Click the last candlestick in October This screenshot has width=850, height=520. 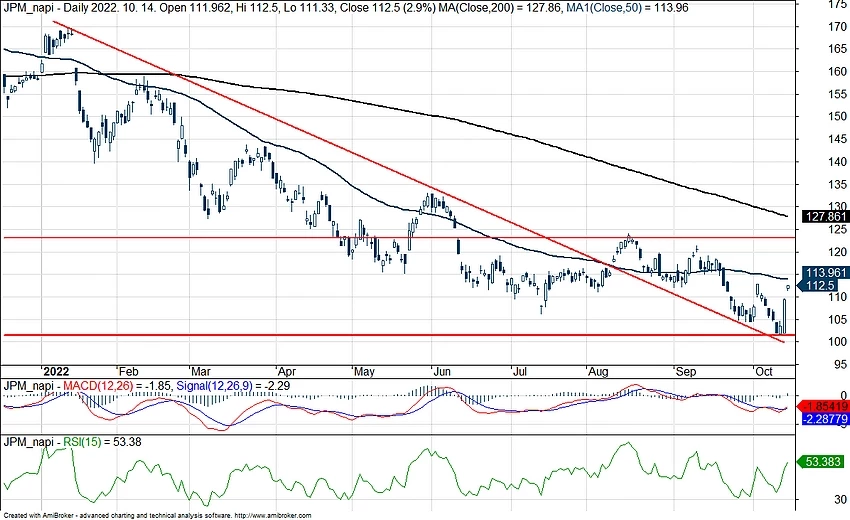click(788, 287)
